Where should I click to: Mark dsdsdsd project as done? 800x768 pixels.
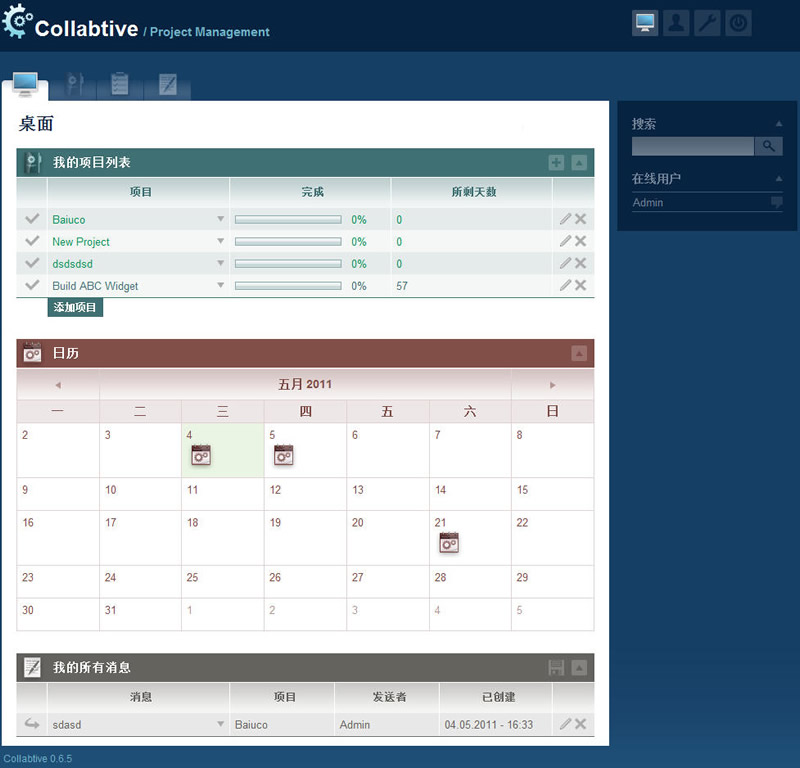32,263
